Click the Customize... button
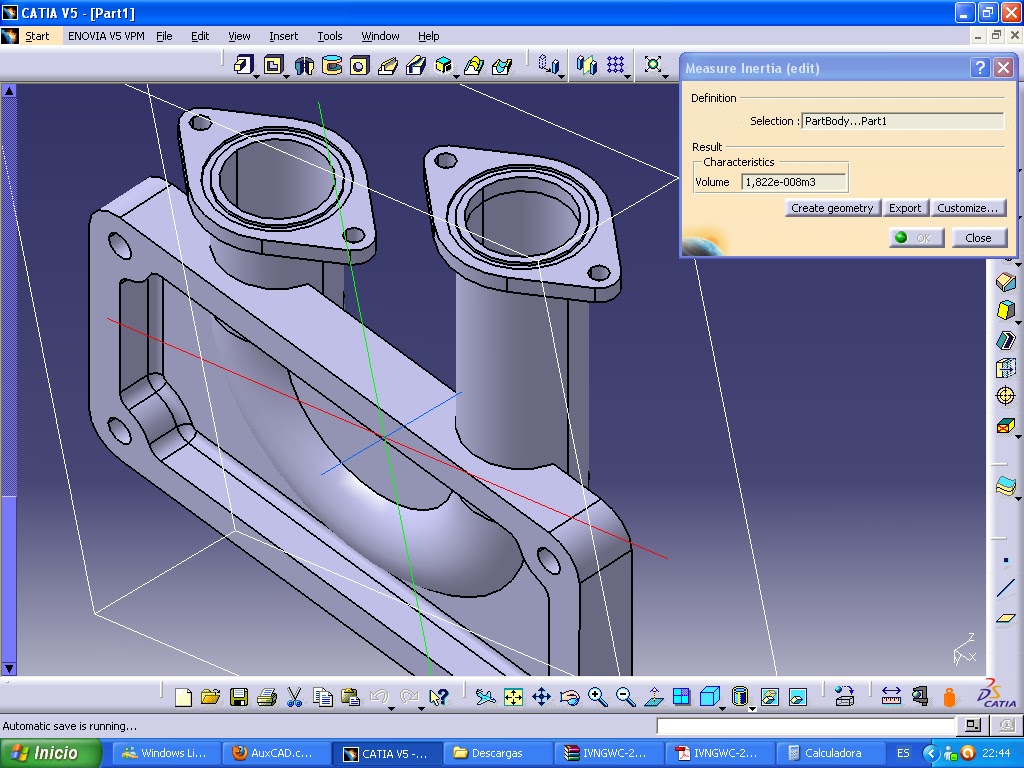1024x768 pixels. [x=967, y=208]
